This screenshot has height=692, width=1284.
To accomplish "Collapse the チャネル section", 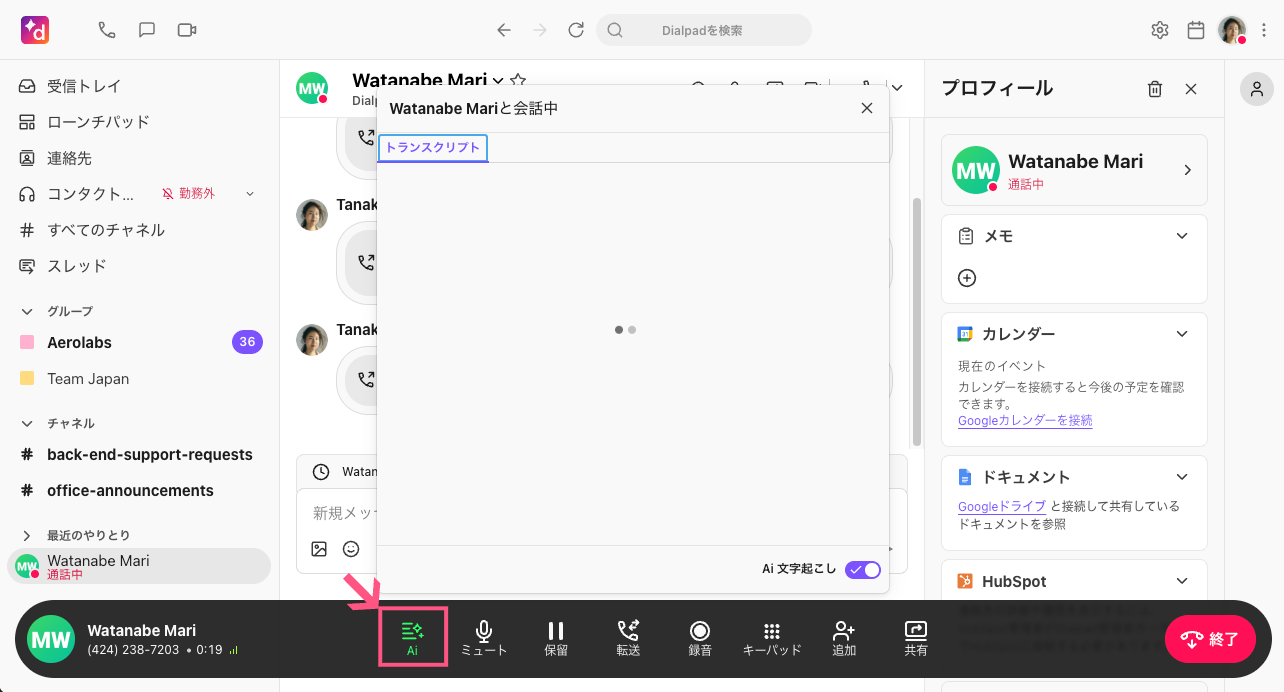I will coord(27,423).
